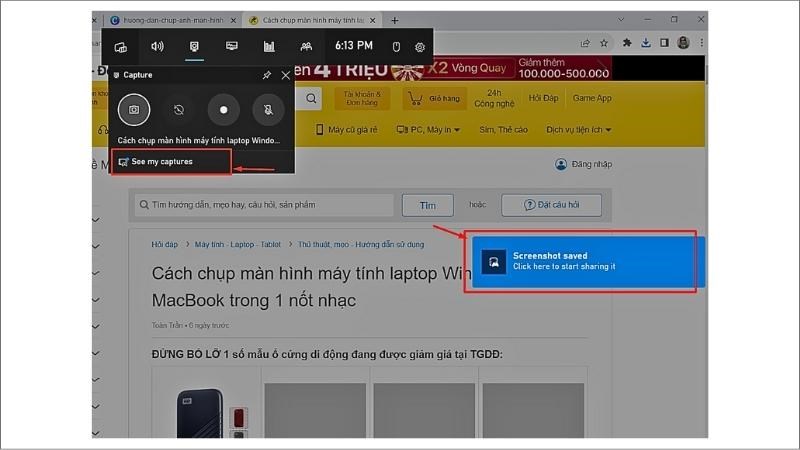Click the 6:13 PM clock in Game Bar

[x=354, y=46]
